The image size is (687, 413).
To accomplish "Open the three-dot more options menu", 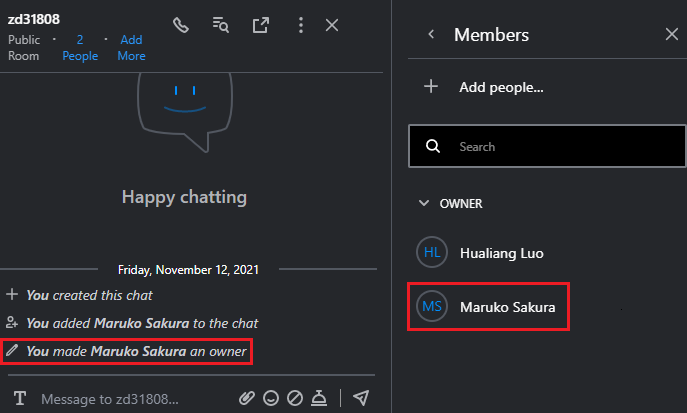I will 301,25.
